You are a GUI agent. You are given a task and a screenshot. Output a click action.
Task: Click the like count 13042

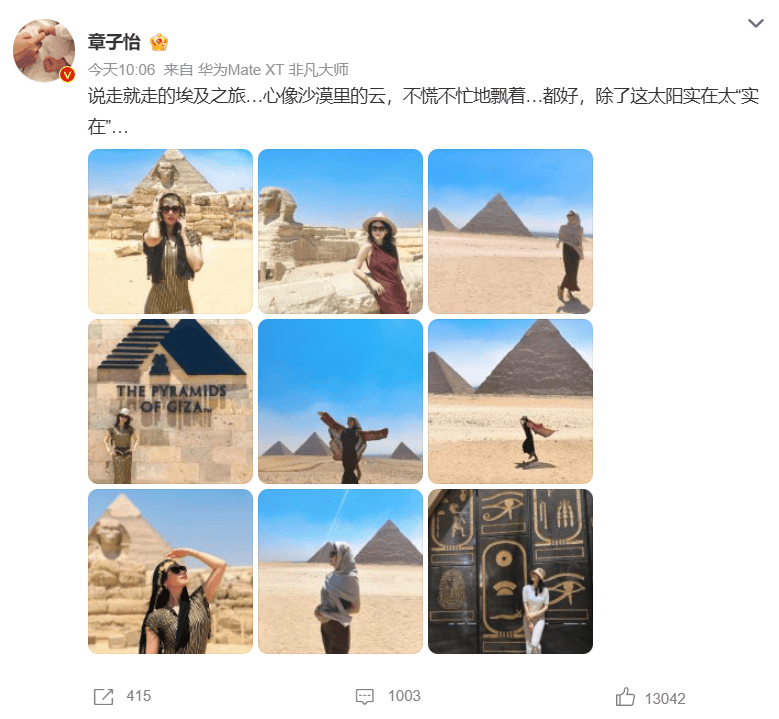[x=665, y=699]
